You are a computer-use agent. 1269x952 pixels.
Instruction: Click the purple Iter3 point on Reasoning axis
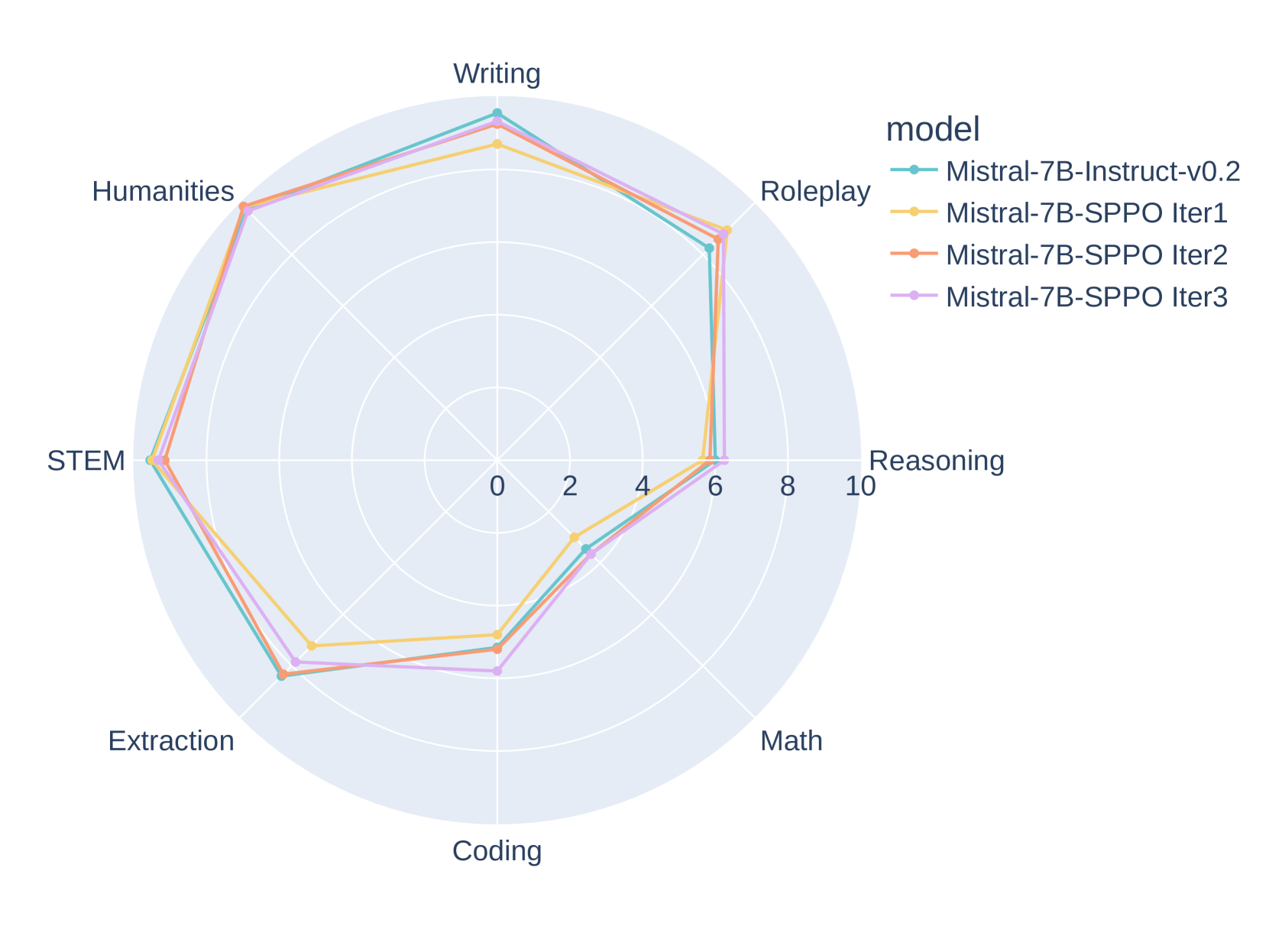tap(724, 460)
